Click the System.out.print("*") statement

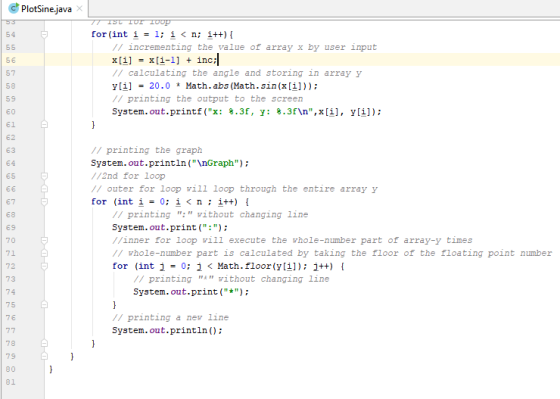pyautogui.click(x=191, y=292)
